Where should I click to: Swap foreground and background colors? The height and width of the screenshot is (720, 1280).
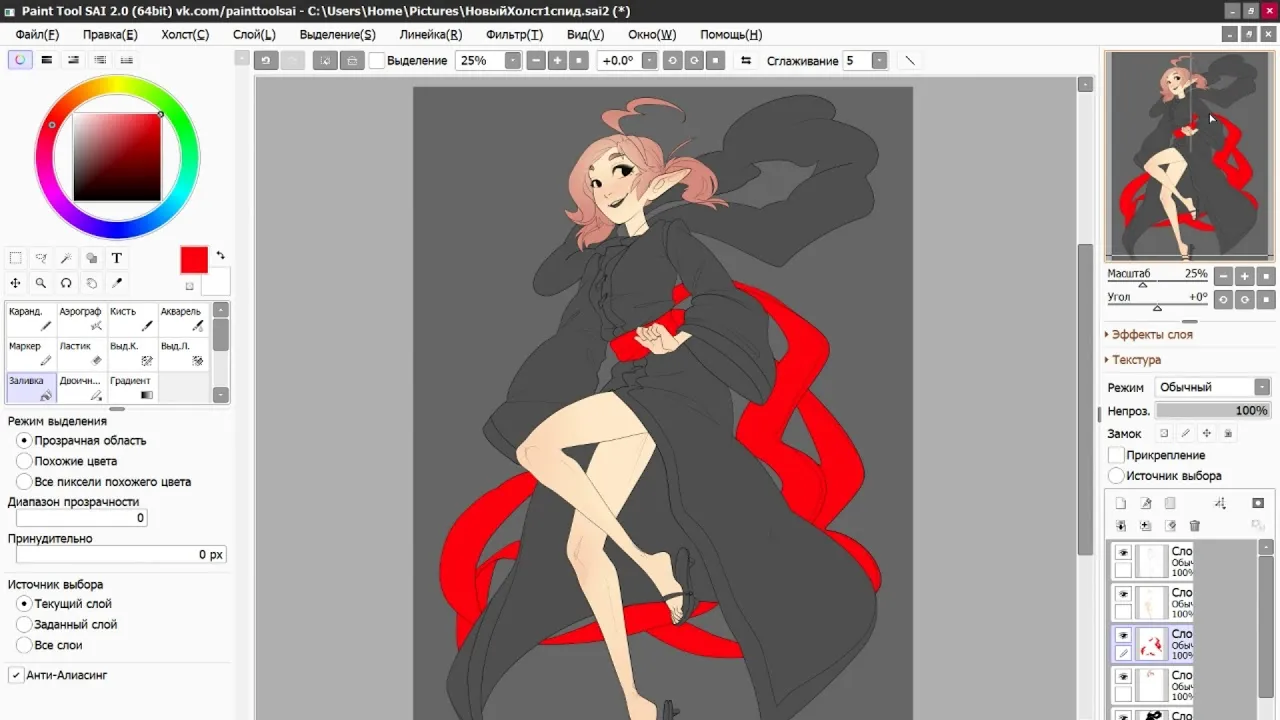click(220, 256)
